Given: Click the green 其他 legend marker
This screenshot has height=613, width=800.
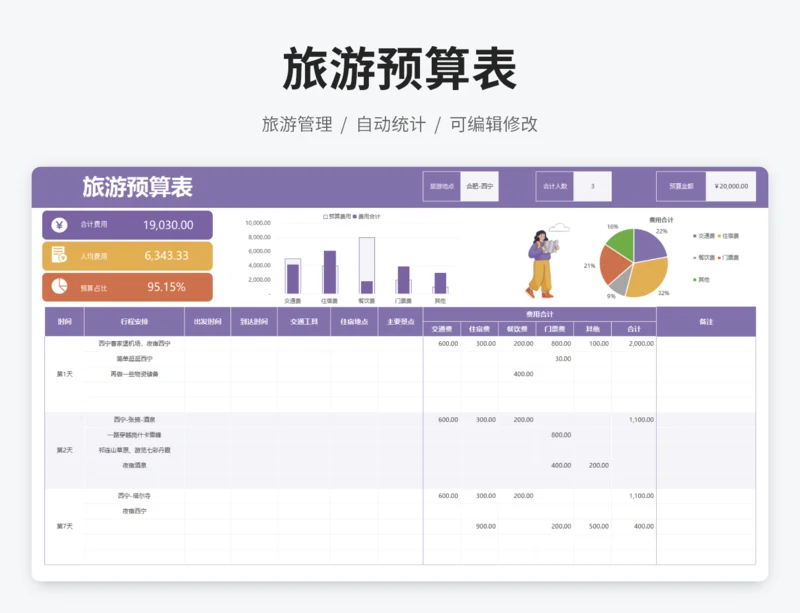Looking at the screenshot, I should pyautogui.click(x=694, y=280).
